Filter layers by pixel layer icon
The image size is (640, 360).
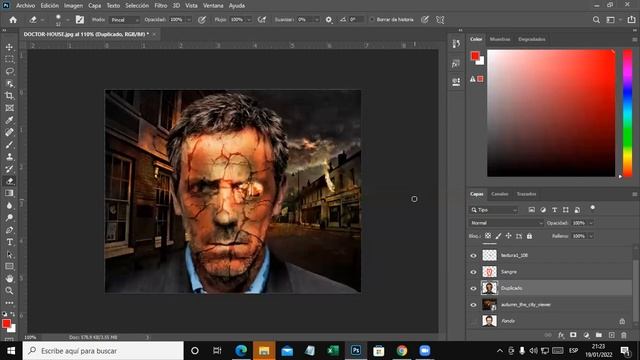point(531,210)
